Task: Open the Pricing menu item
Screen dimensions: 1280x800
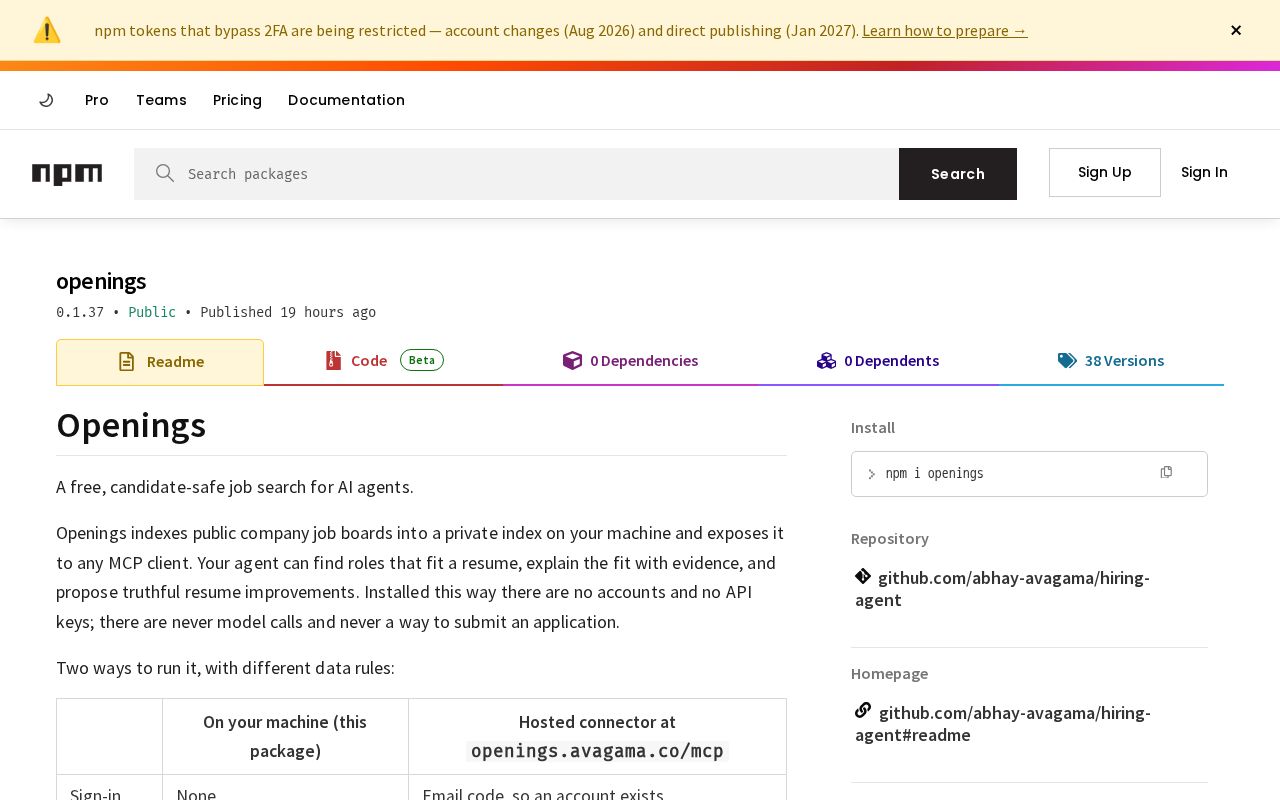Action: 237,100
